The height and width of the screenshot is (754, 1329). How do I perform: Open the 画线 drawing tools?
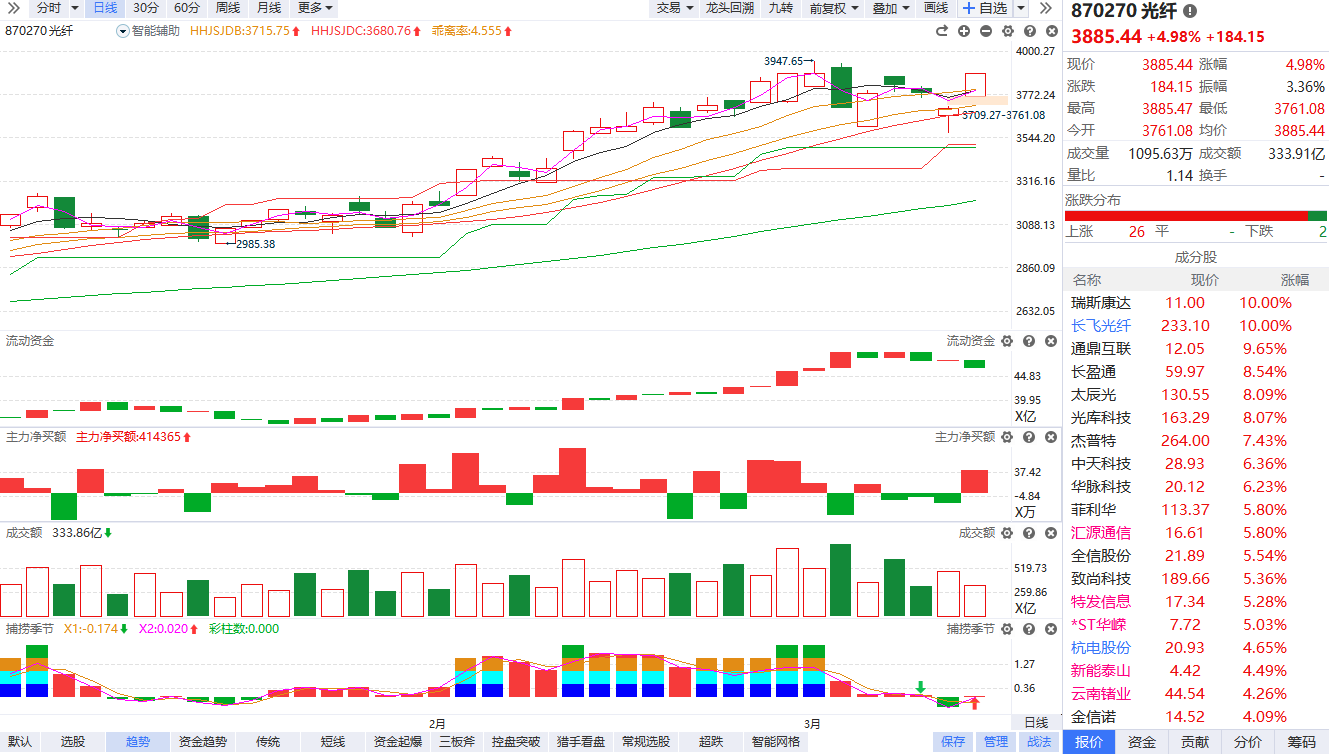coord(936,8)
